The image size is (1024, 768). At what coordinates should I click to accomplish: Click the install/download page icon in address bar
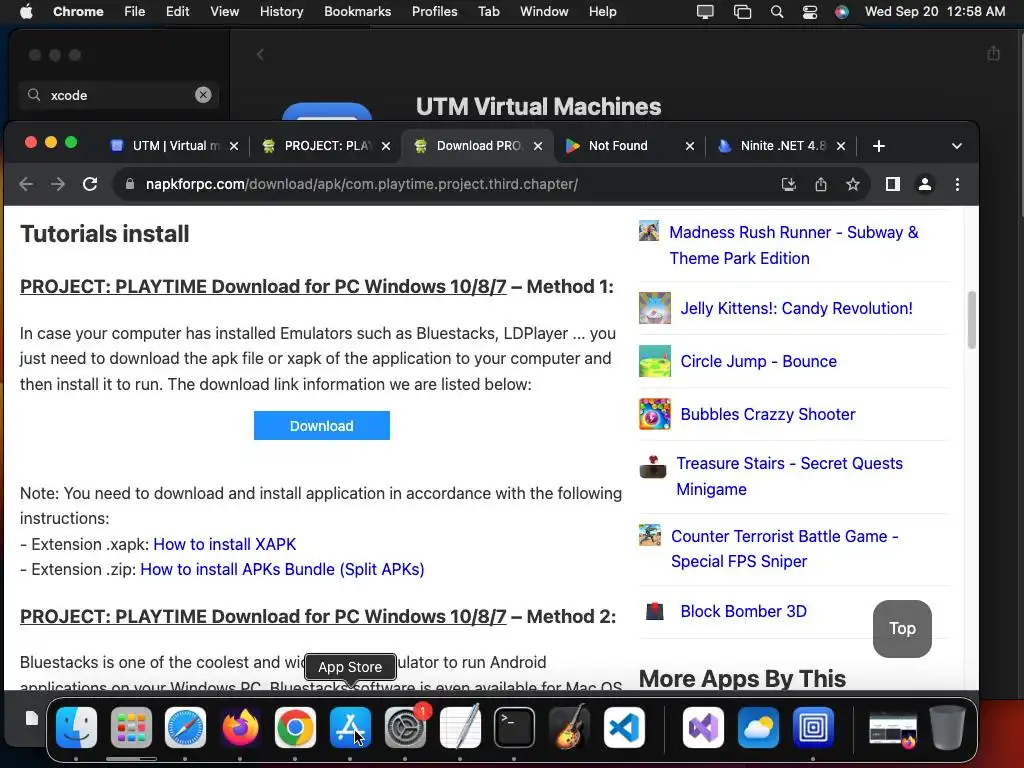[x=789, y=184]
